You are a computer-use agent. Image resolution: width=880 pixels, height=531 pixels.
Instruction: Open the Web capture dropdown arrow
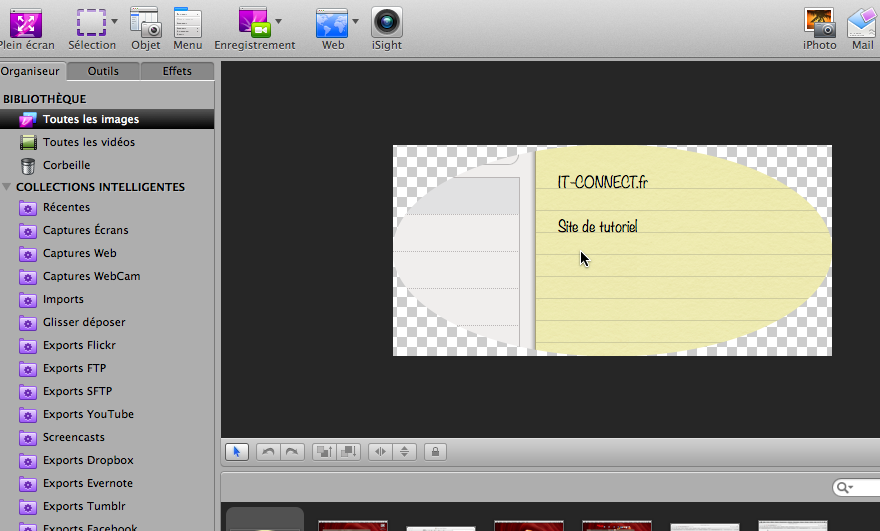[x=356, y=21]
